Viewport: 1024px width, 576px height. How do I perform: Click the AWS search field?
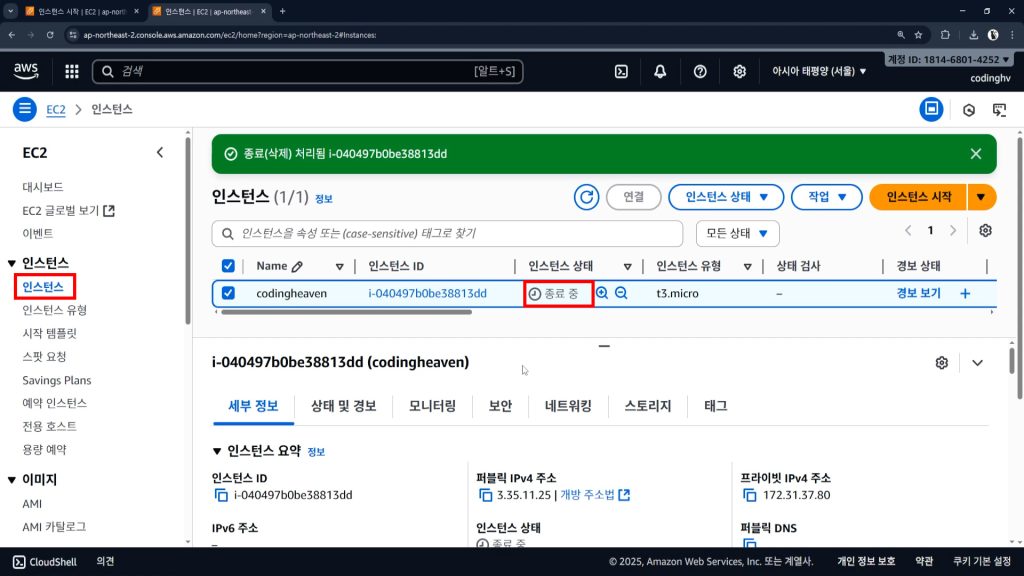pyautogui.click(x=308, y=71)
